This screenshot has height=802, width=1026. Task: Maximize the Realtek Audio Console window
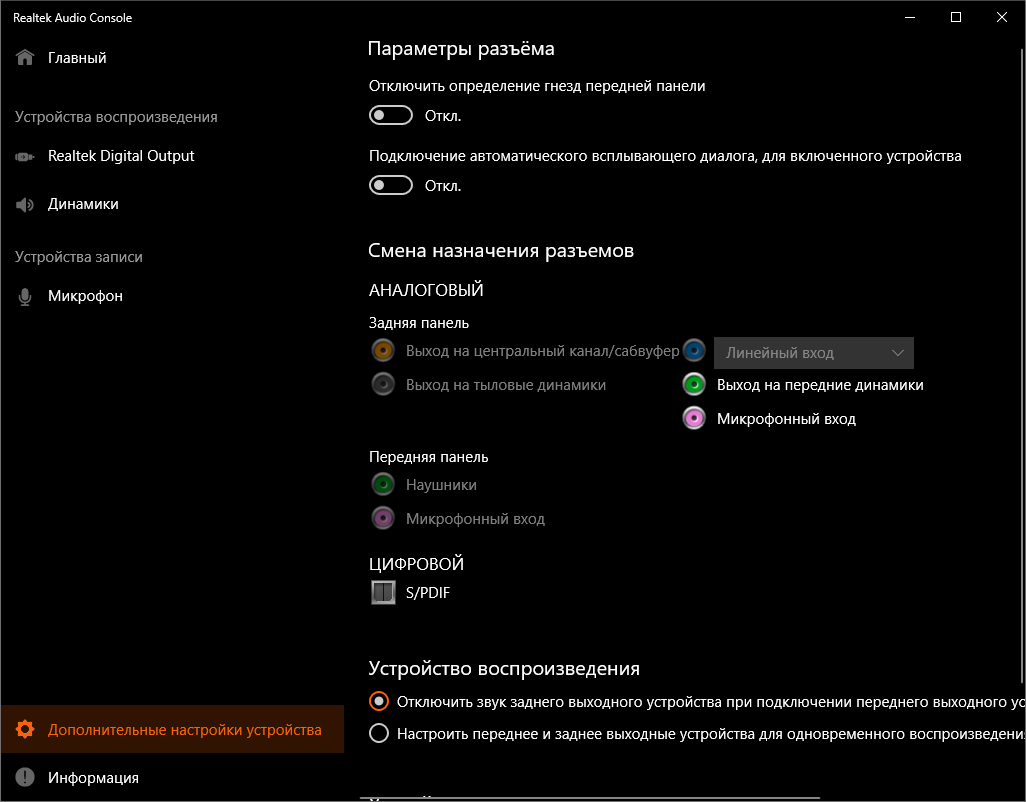tap(956, 17)
